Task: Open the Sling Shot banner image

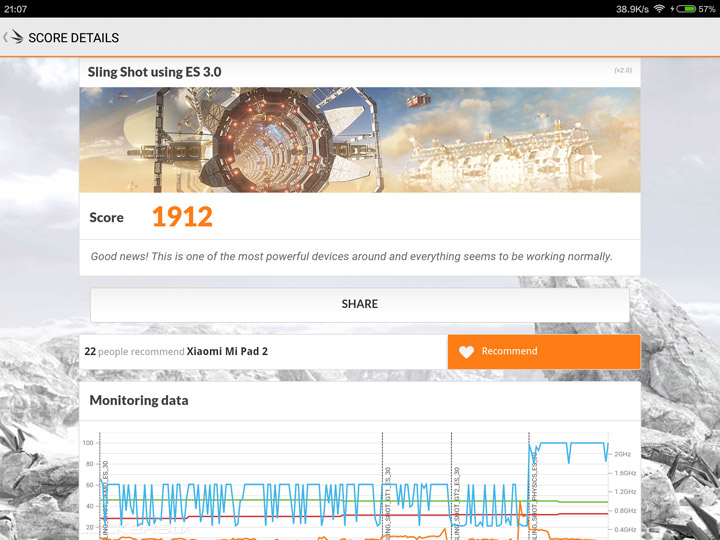Action: coord(360,140)
